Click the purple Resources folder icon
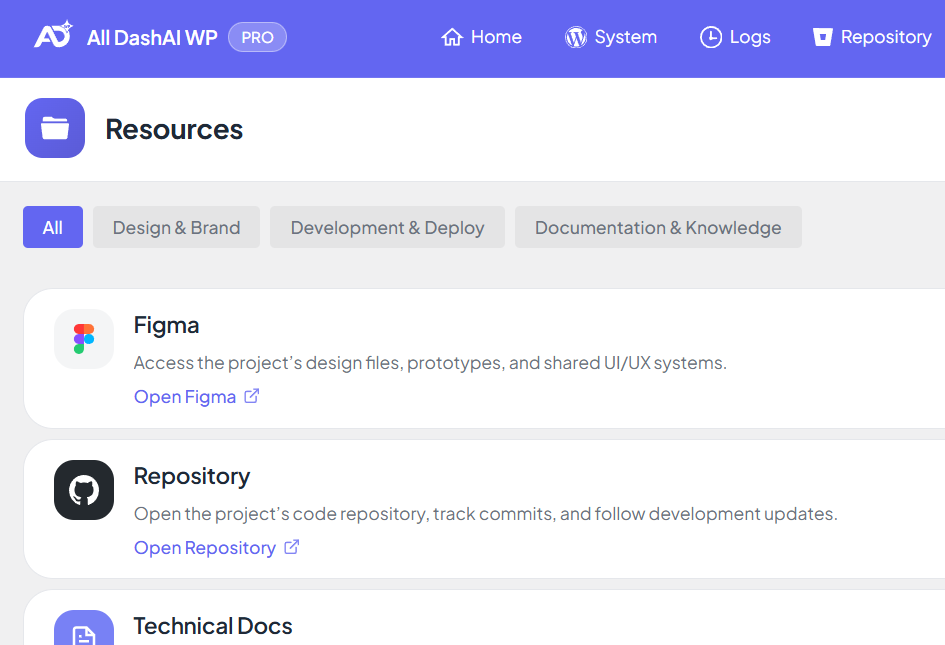 pyautogui.click(x=55, y=128)
